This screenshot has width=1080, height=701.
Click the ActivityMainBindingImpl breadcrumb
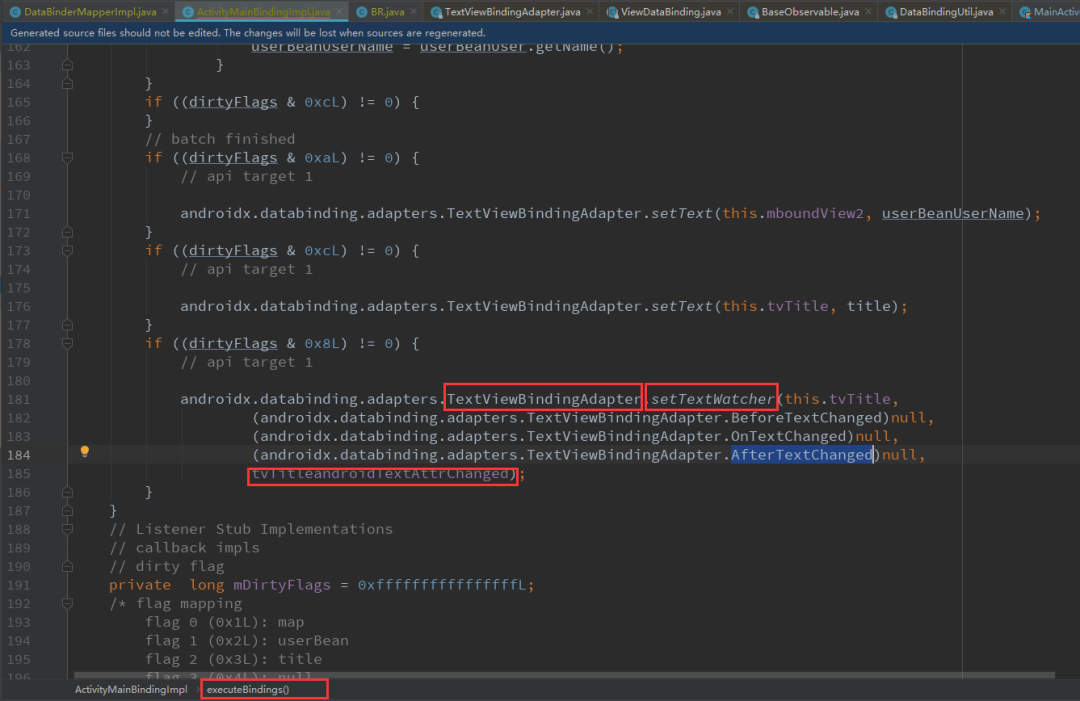[x=131, y=689]
